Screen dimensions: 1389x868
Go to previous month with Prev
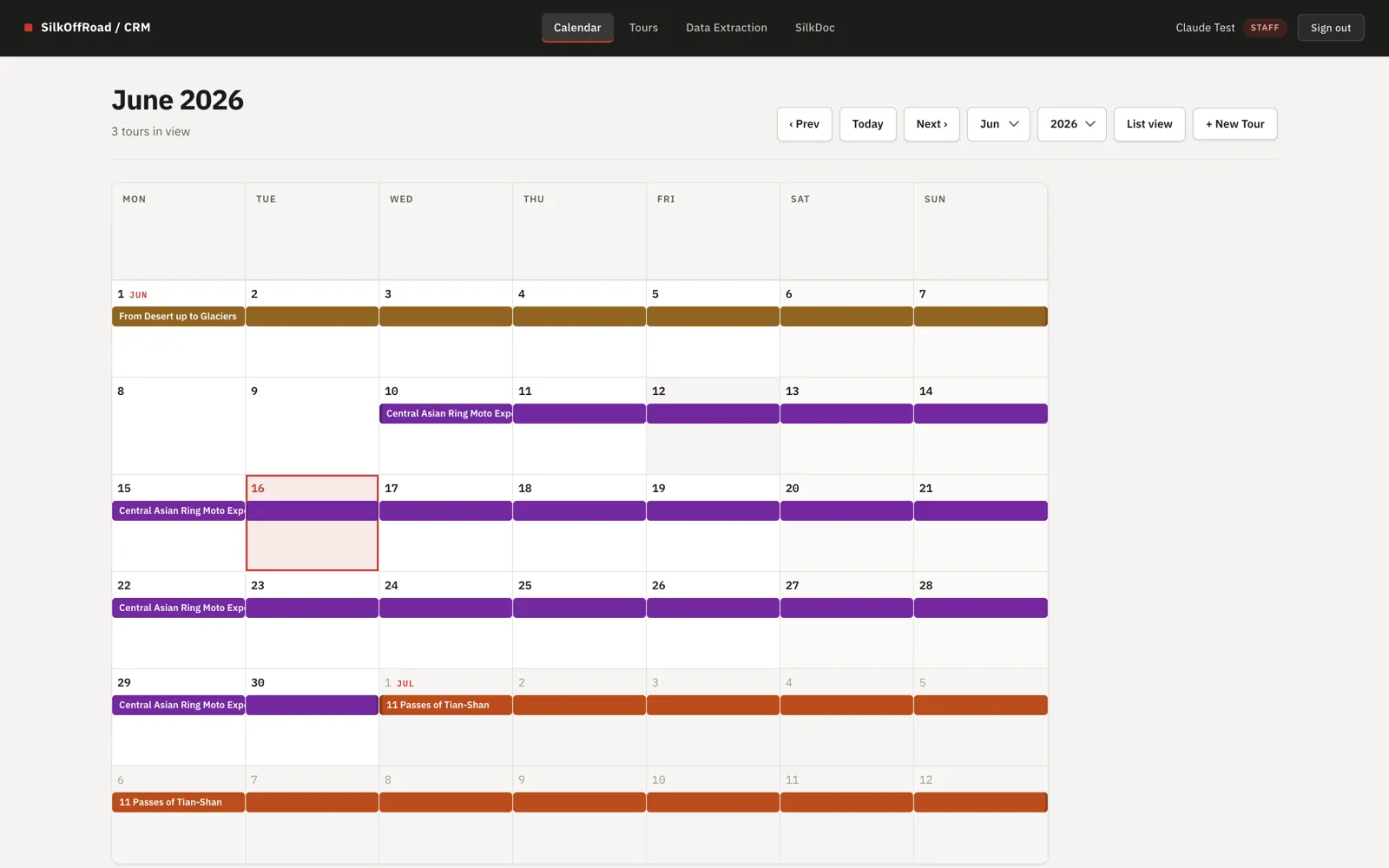coord(805,124)
